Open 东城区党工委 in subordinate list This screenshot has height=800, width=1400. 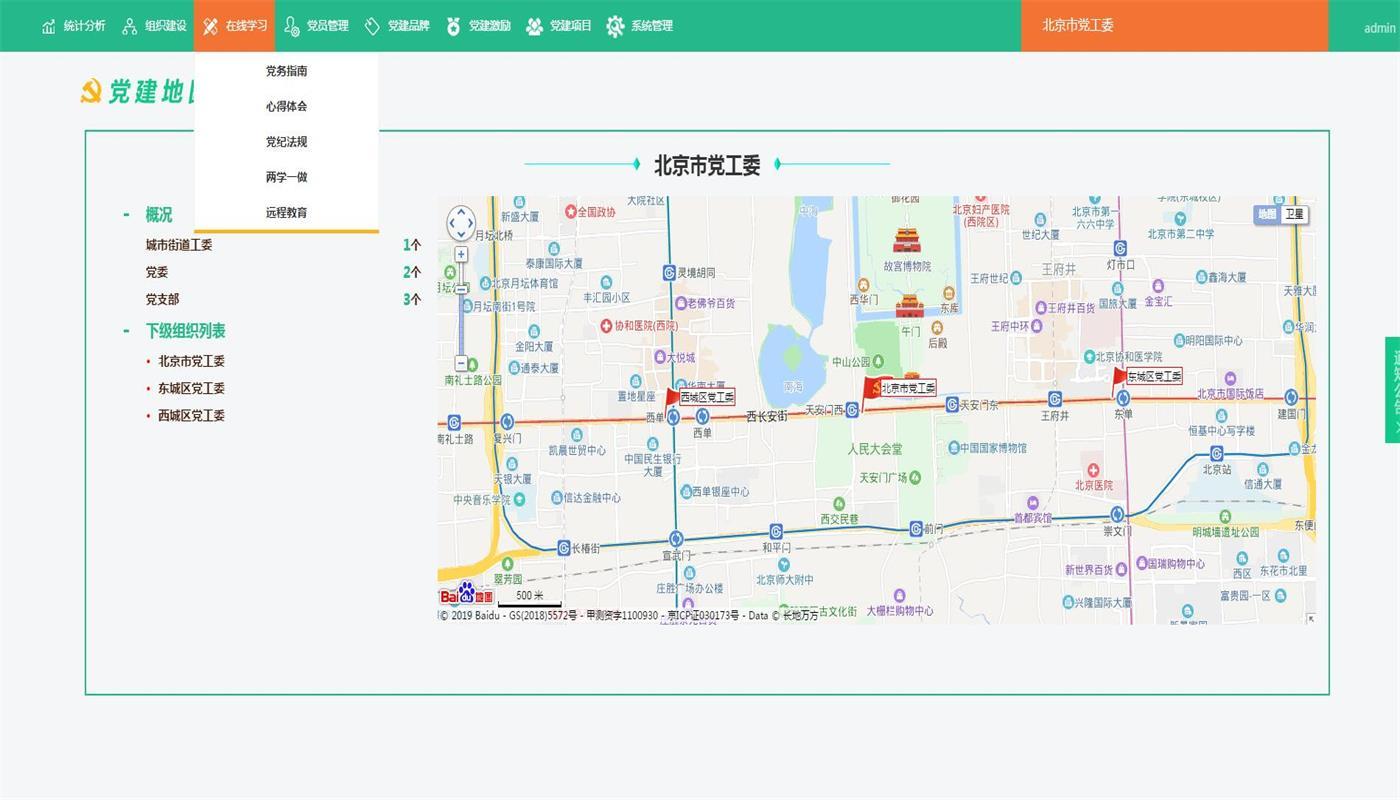coord(191,388)
